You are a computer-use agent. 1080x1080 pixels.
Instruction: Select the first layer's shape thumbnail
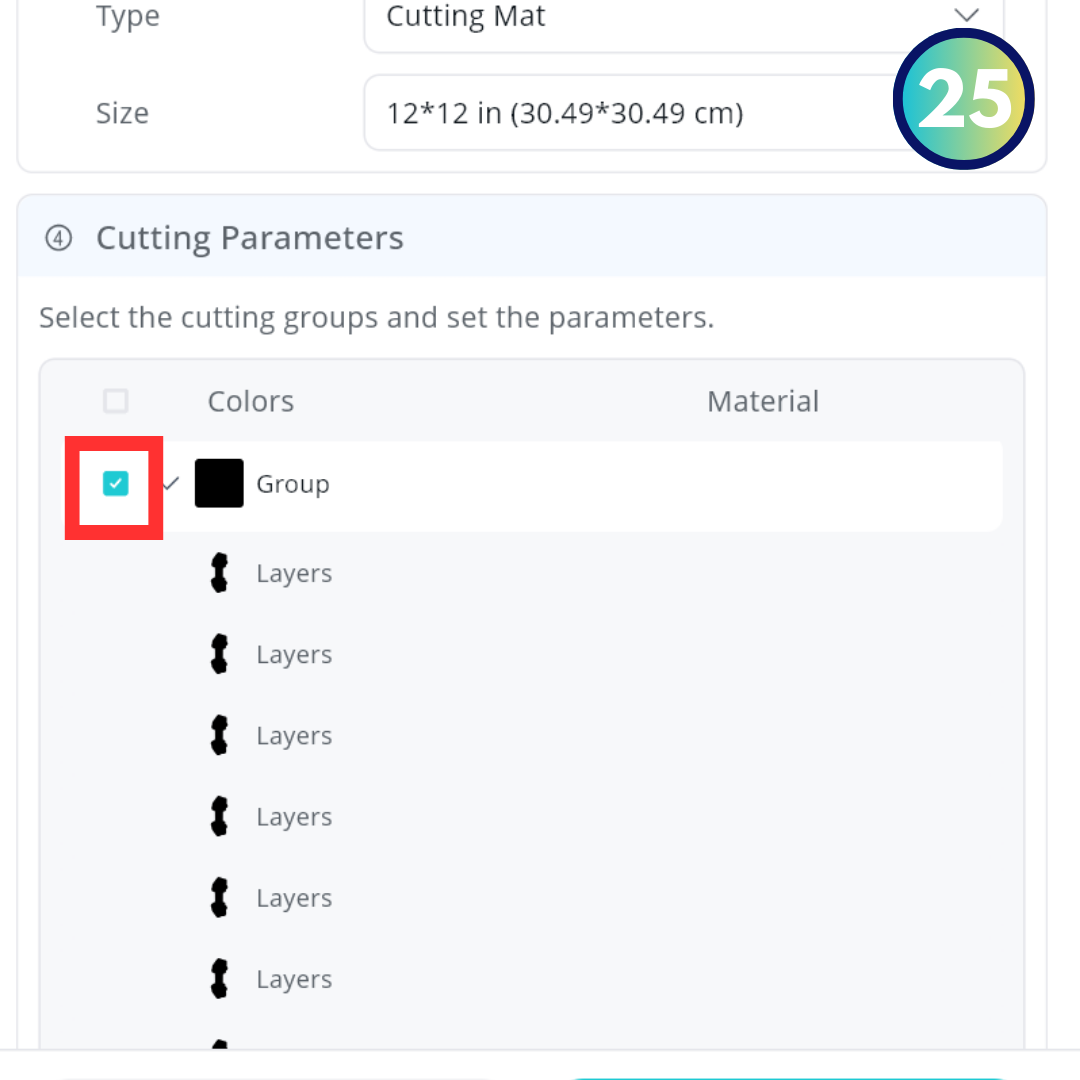219,574
